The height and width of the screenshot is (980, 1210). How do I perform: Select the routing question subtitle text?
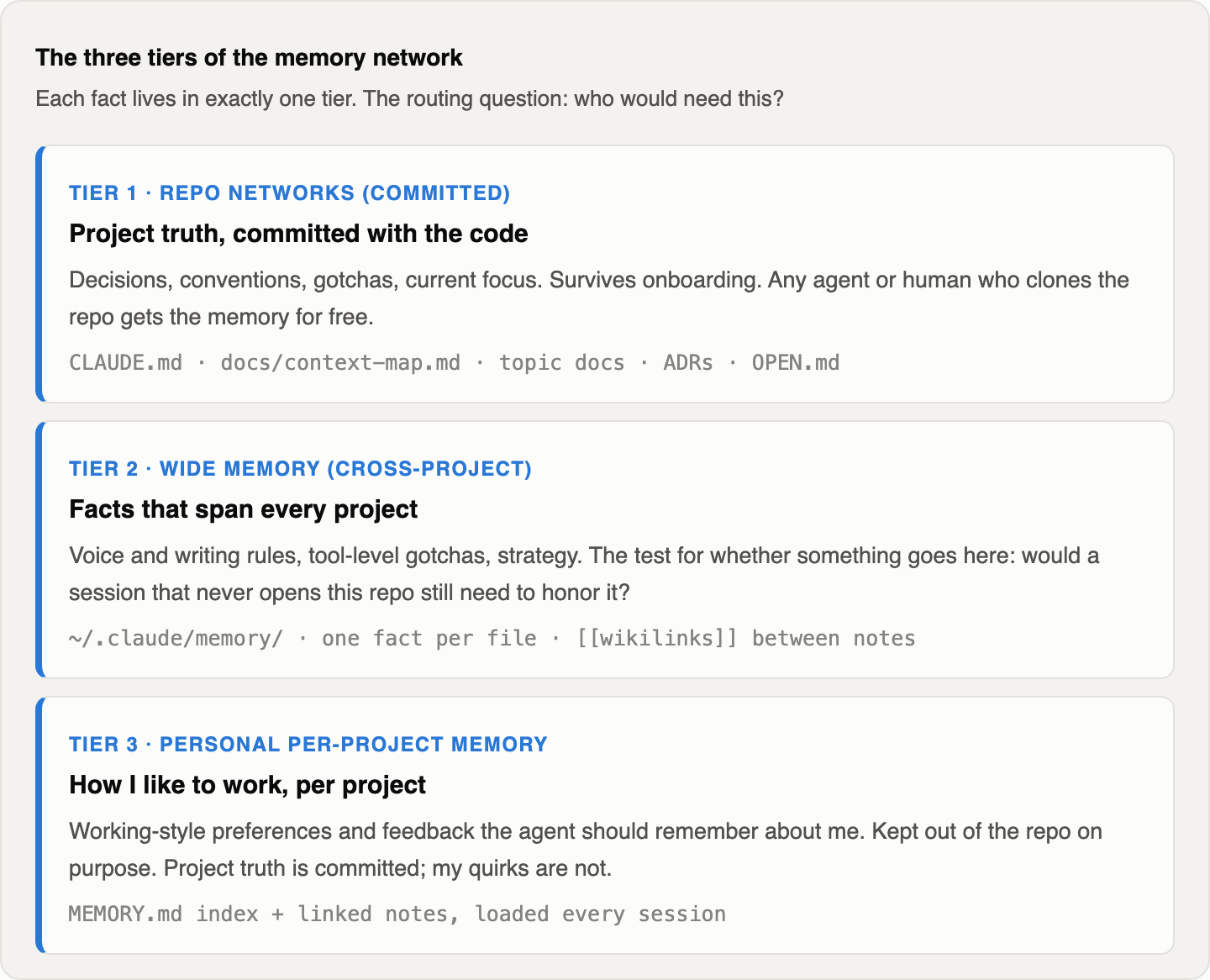(409, 98)
